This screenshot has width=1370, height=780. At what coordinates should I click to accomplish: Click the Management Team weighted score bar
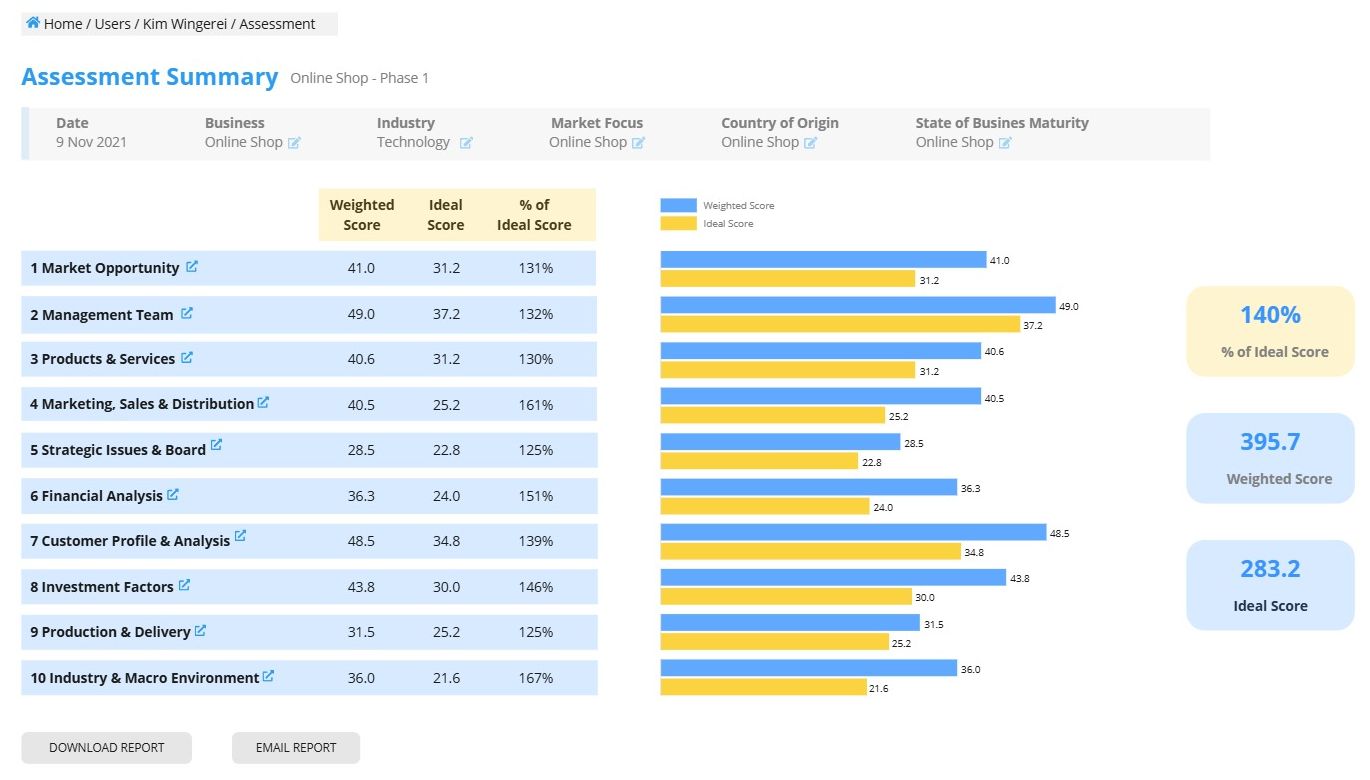[857, 305]
